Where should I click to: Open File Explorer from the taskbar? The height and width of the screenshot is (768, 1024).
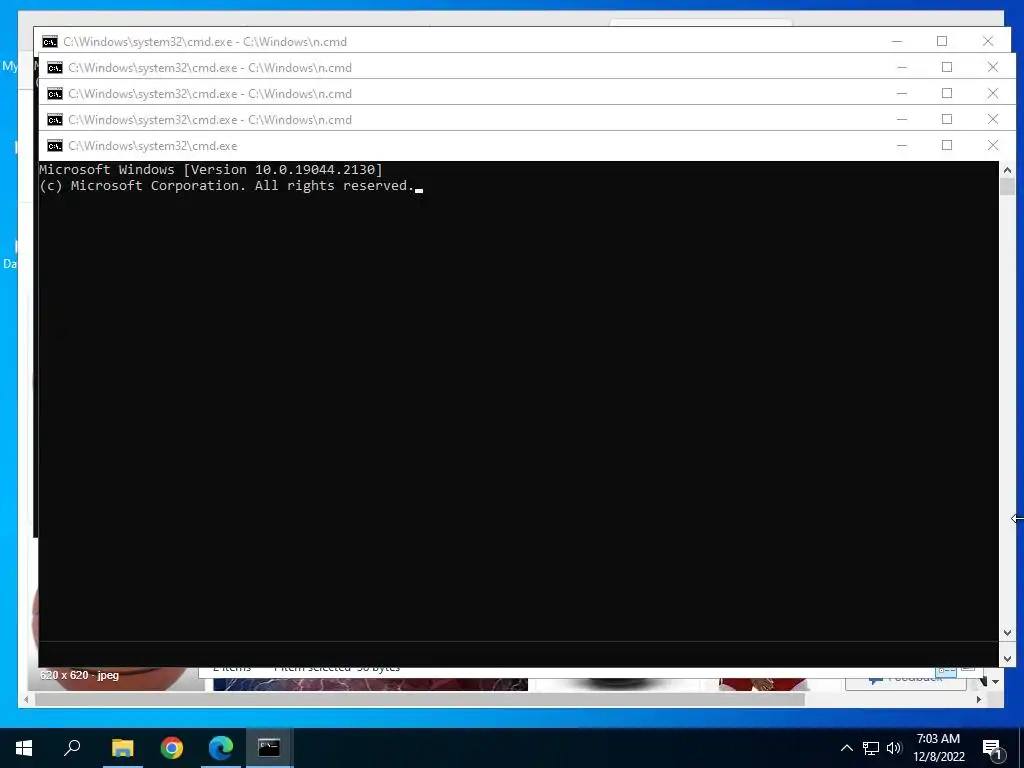[122, 748]
